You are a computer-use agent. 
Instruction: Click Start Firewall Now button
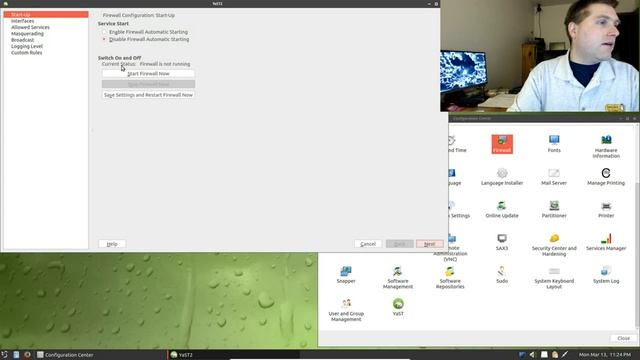(148, 73)
